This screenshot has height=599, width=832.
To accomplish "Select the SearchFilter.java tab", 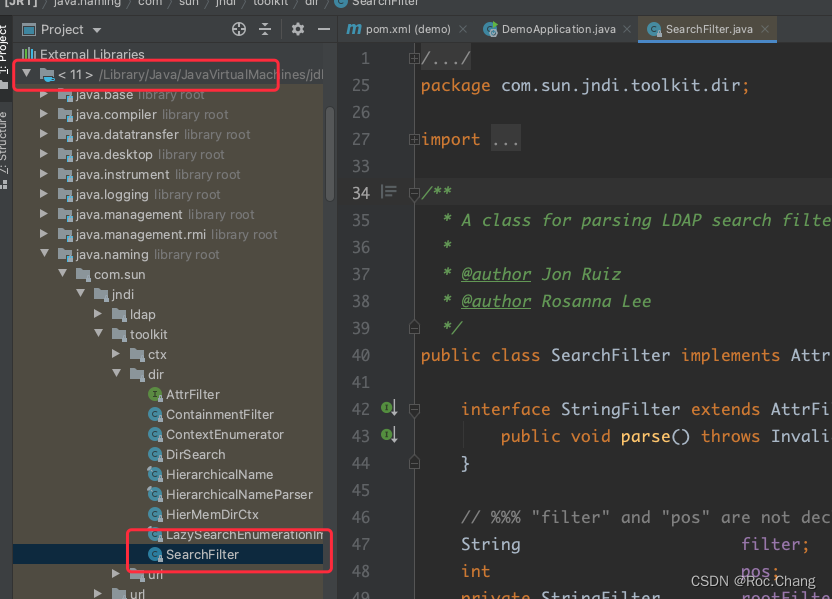I will (x=709, y=29).
